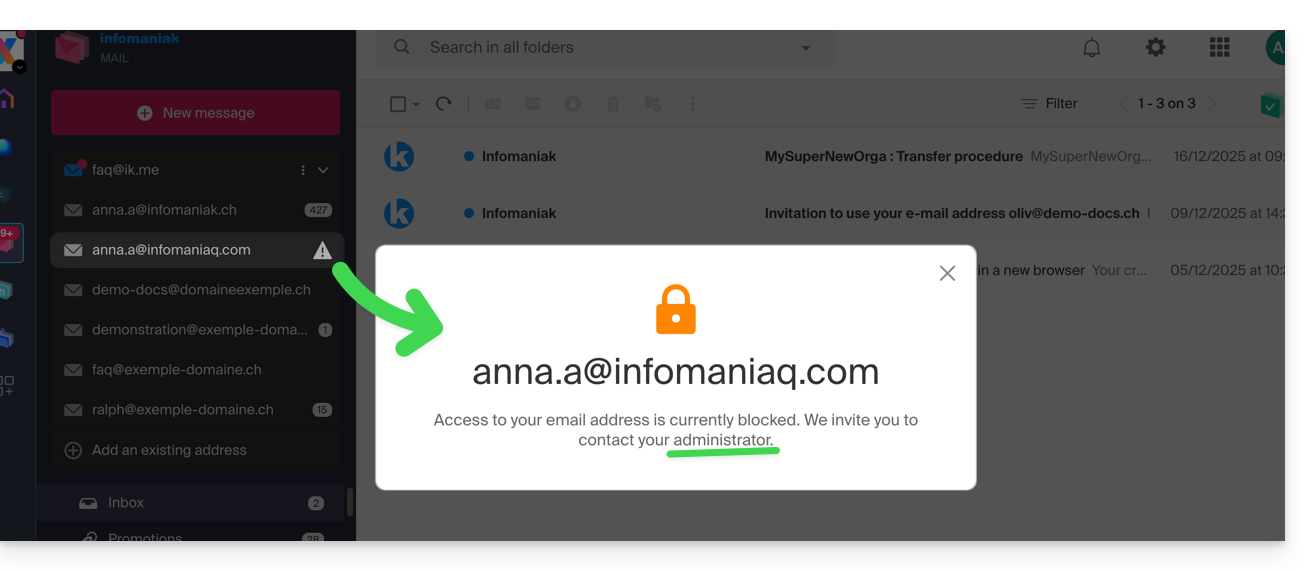
Task: Expand the search options dropdown arrow
Action: 806,48
